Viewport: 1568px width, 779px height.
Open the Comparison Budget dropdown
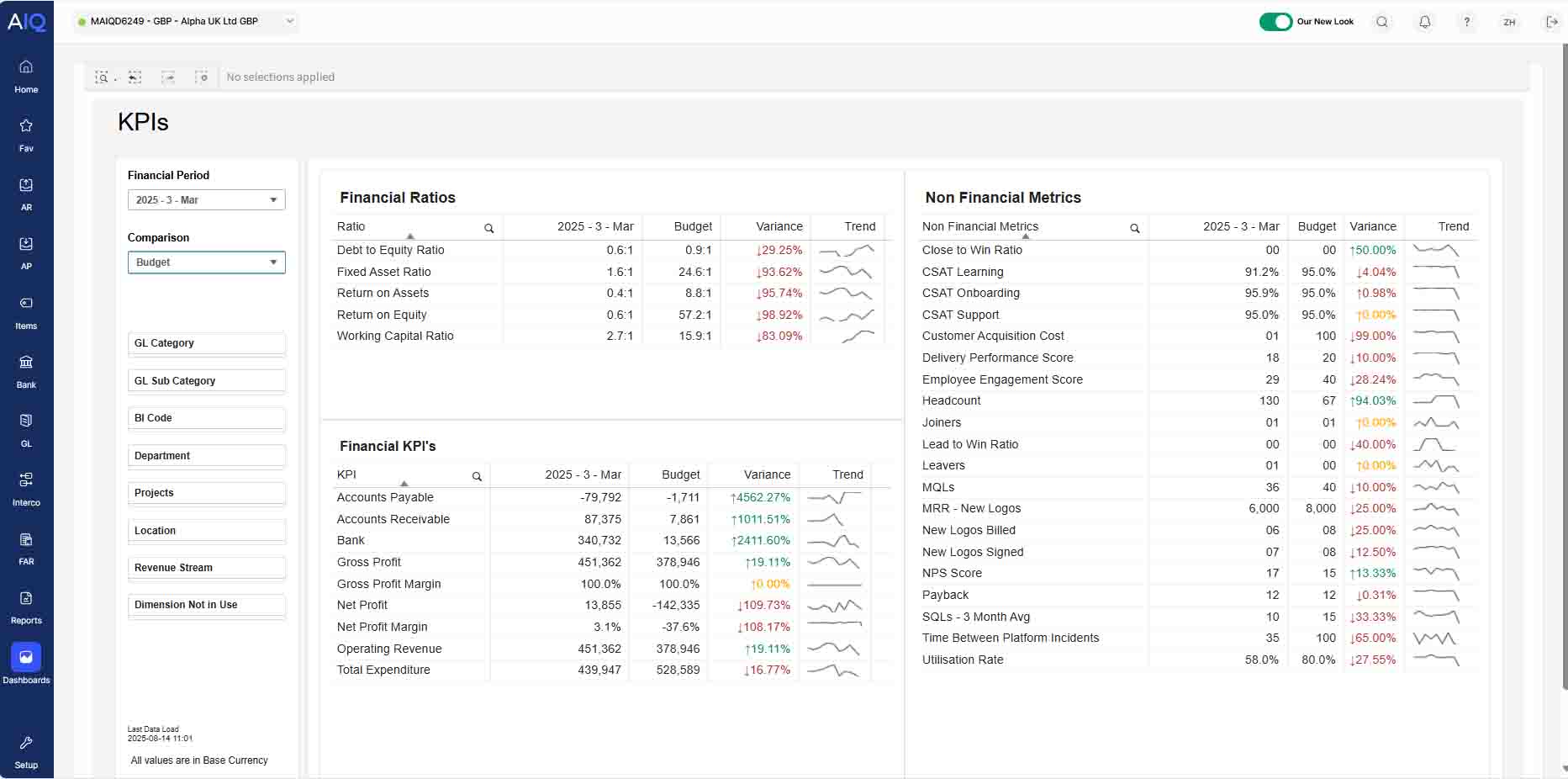coord(206,262)
